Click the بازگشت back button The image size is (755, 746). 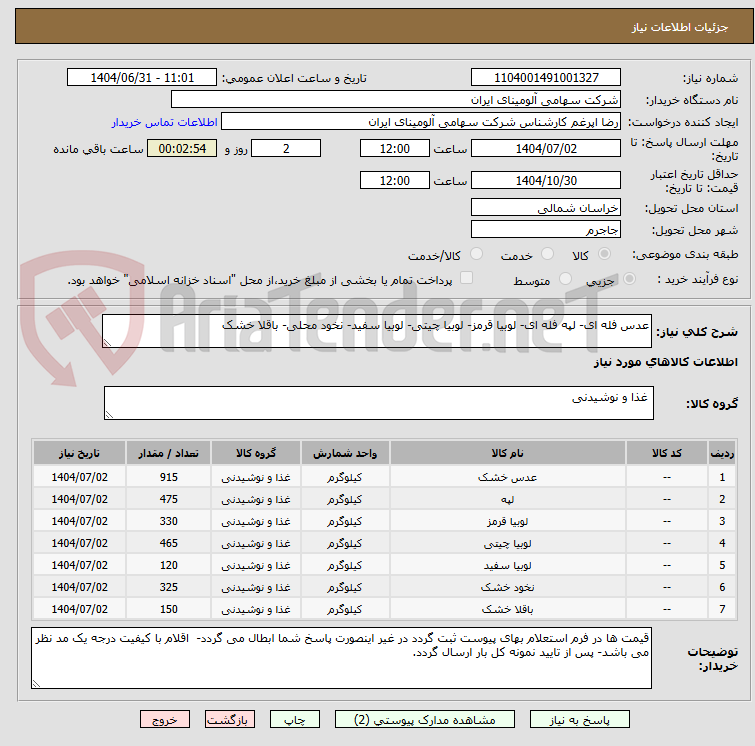pos(230,719)
